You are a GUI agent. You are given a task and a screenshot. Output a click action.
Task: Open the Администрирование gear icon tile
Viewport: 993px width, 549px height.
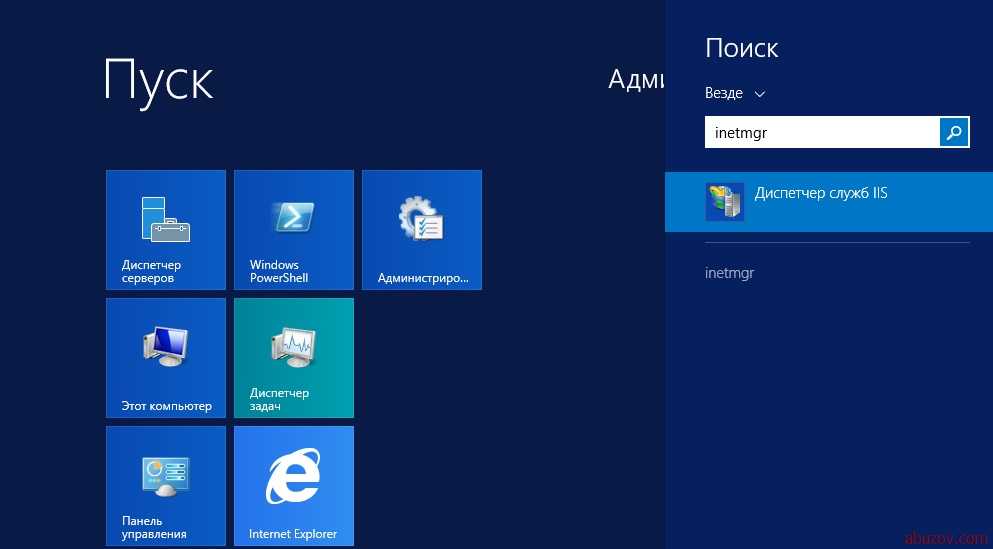click(421, 218)
